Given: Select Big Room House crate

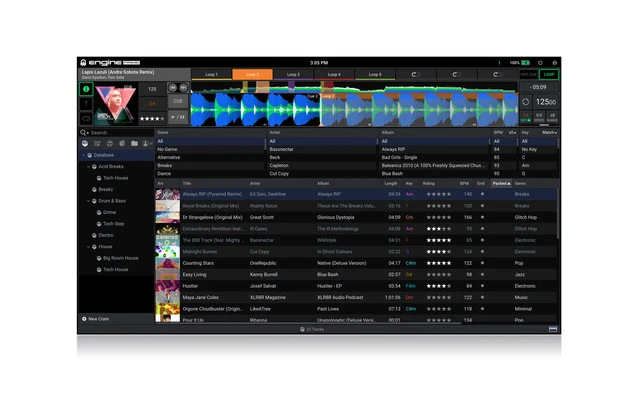Looking at the screenshot, I should tap(120, 258).
